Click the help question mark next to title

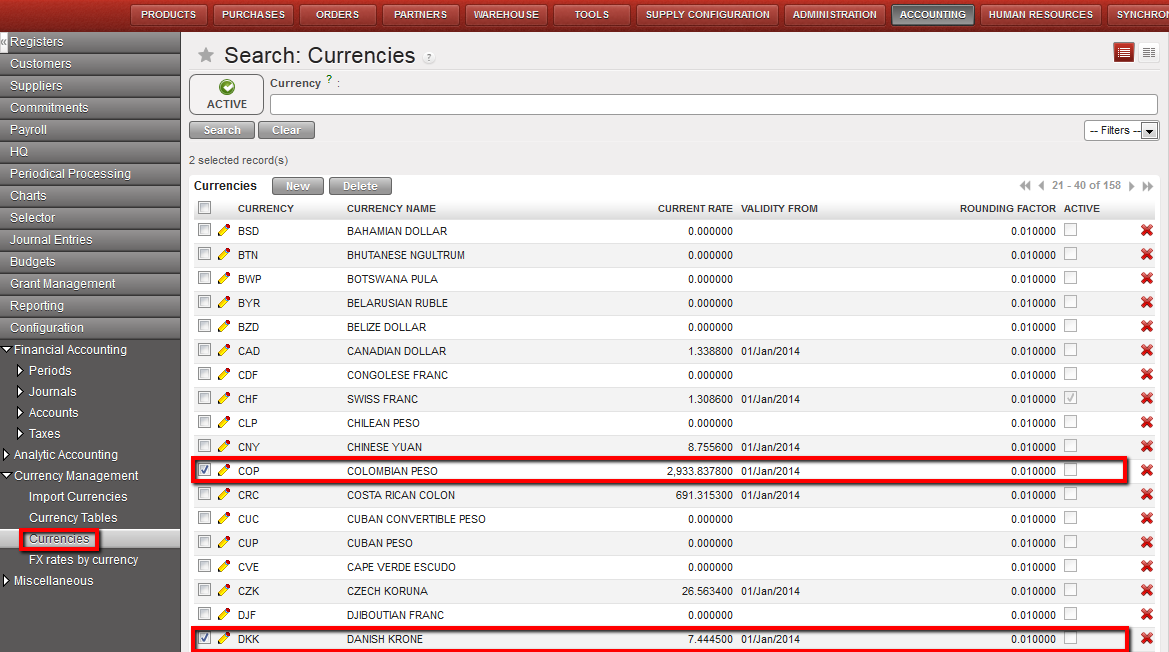(x=429, y=58)
